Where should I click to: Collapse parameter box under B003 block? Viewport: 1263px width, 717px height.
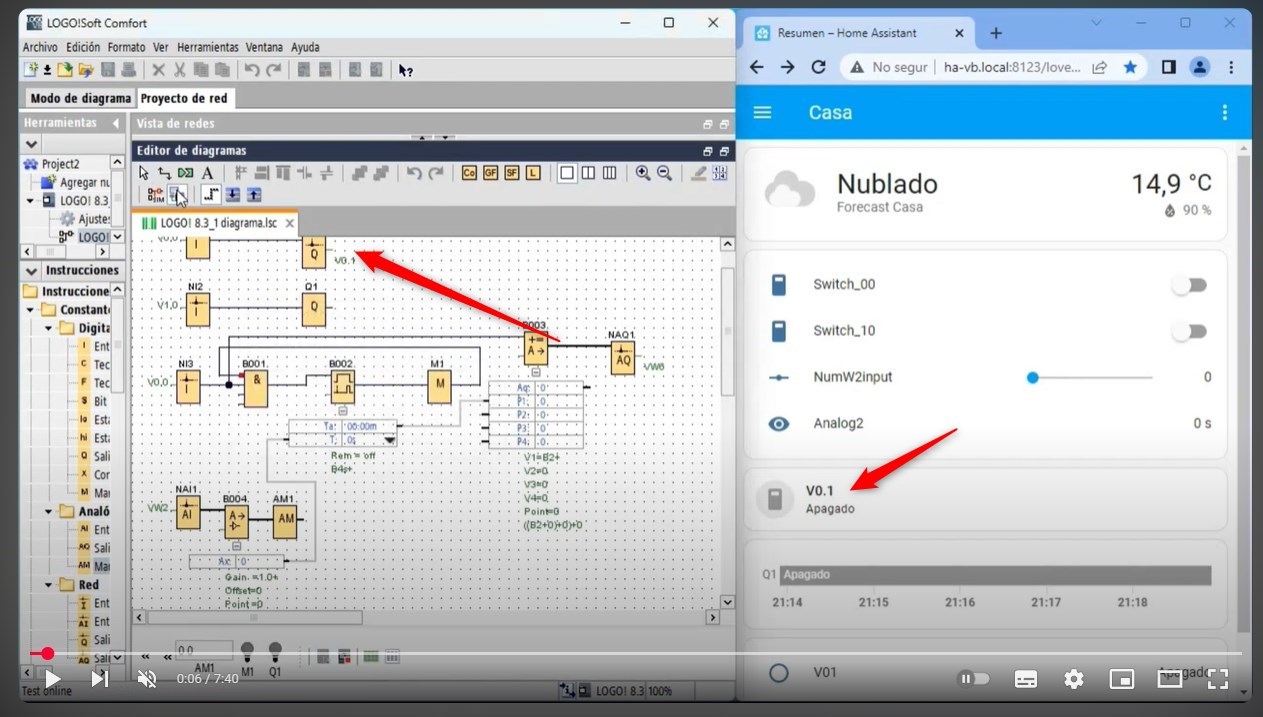point(536,372)
